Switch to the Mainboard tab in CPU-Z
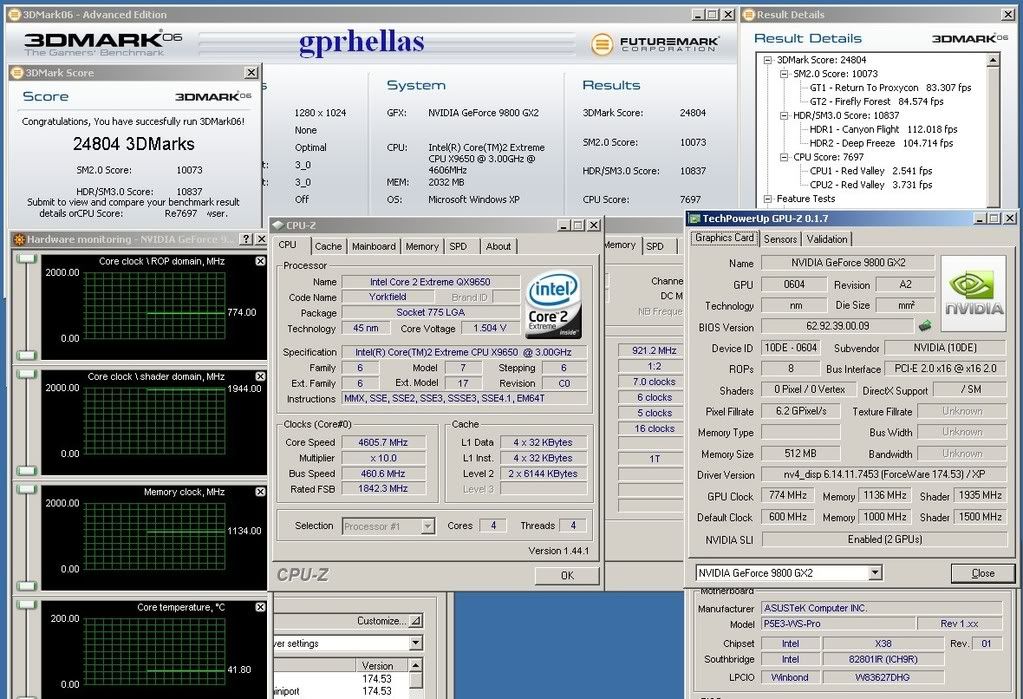 pyautogui.click(x=373, y=246)
